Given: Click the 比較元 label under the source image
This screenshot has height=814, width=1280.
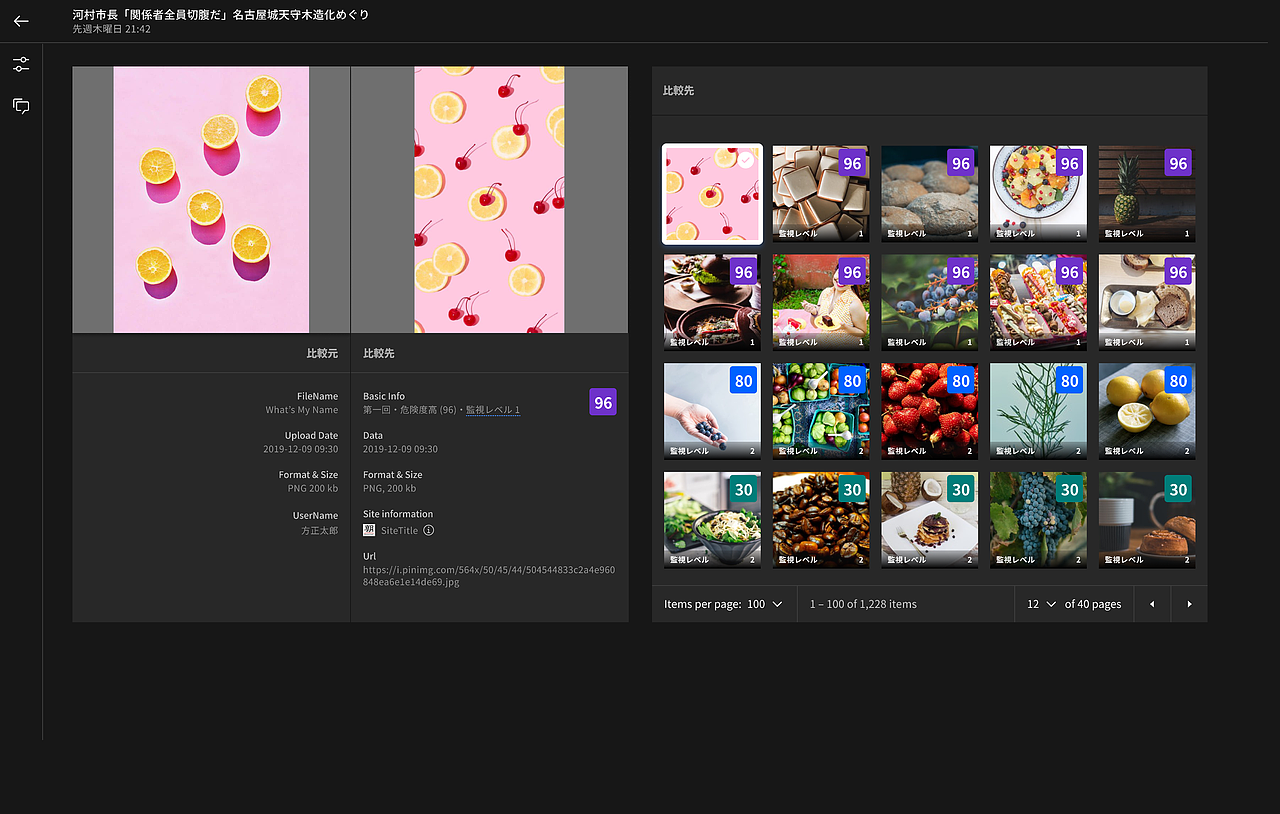Looking at the screenshot, I should tap(322, 353).
